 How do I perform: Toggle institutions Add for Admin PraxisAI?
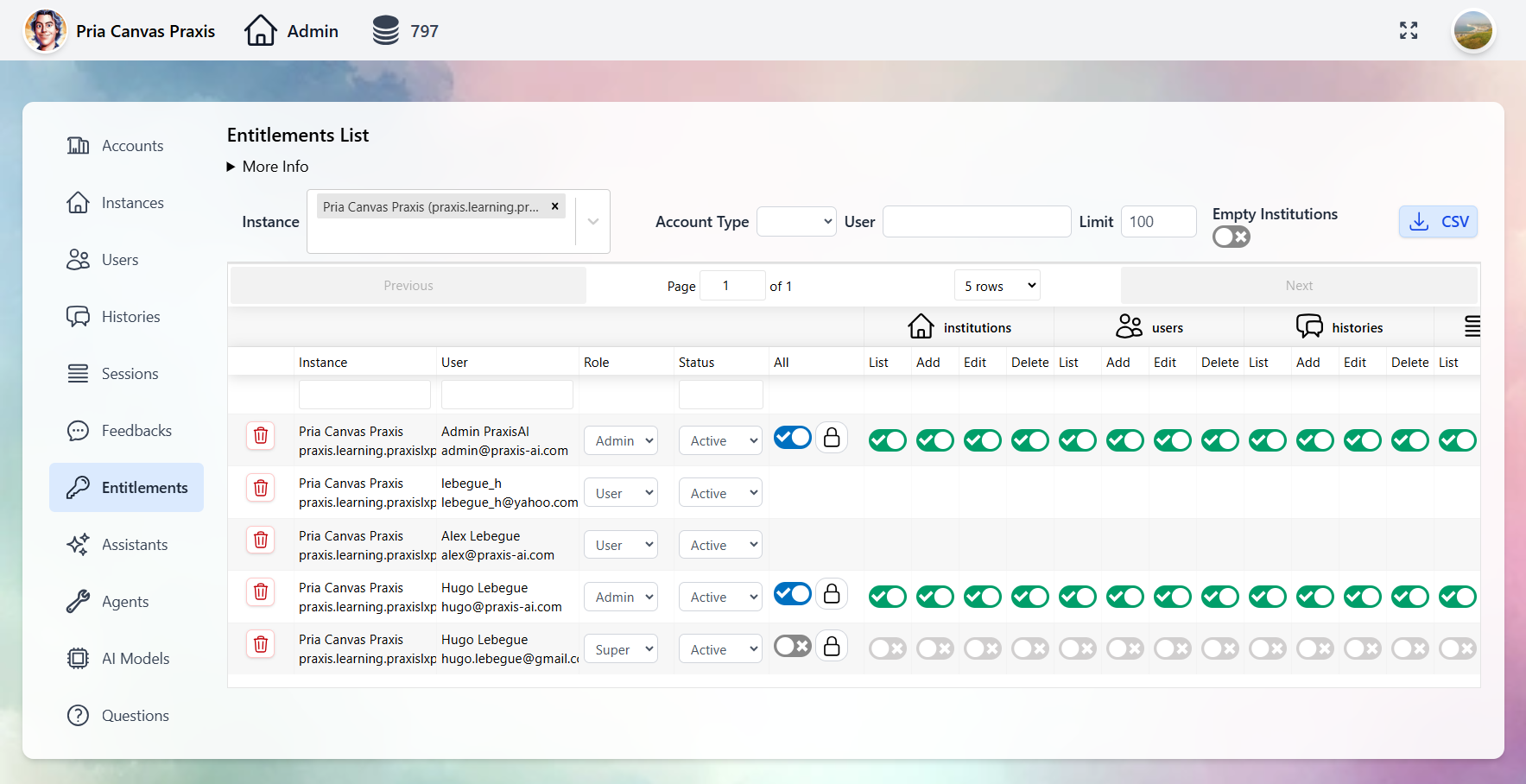[935, 441]
